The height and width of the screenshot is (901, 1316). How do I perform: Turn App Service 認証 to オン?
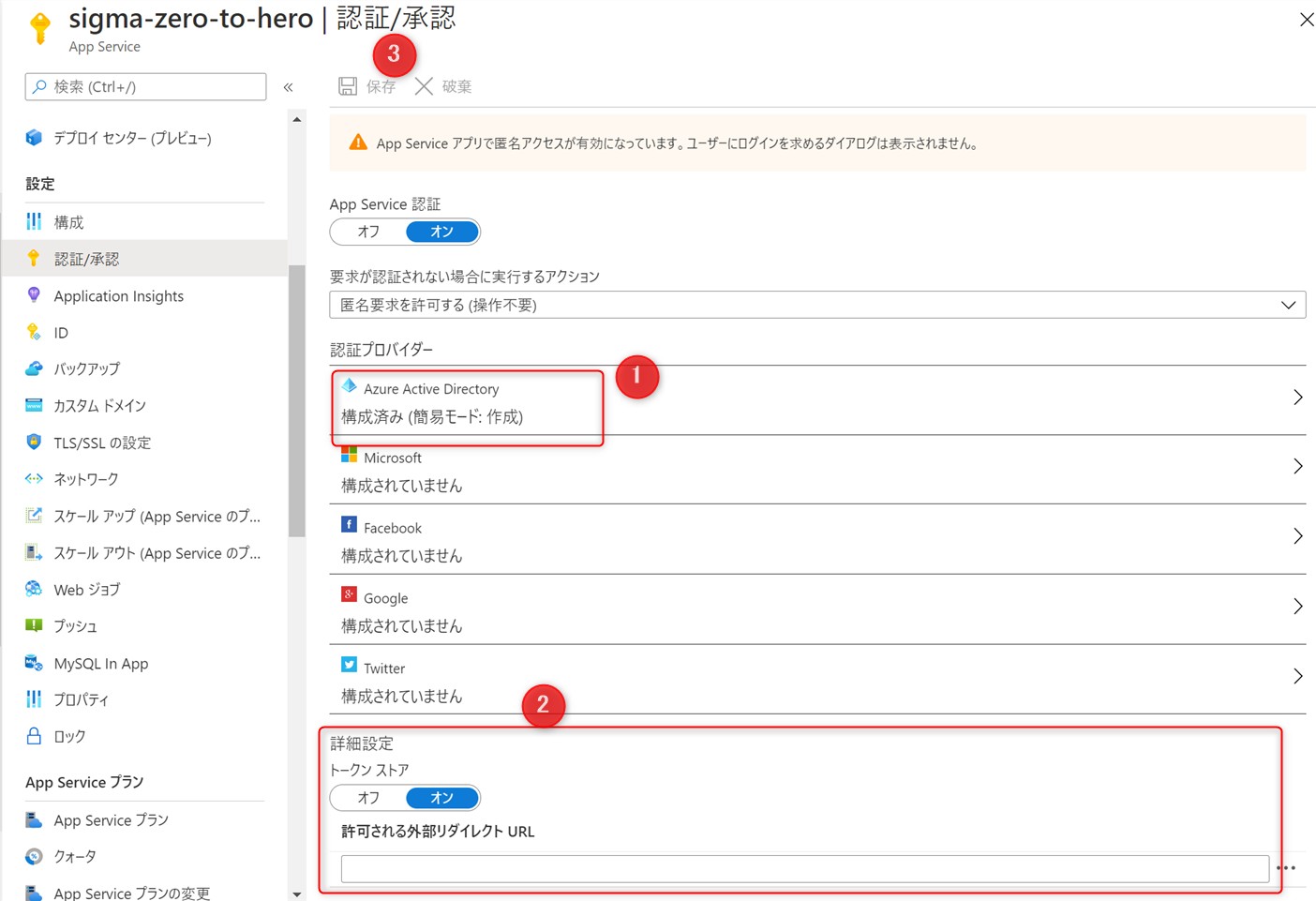tap(441, 232)
